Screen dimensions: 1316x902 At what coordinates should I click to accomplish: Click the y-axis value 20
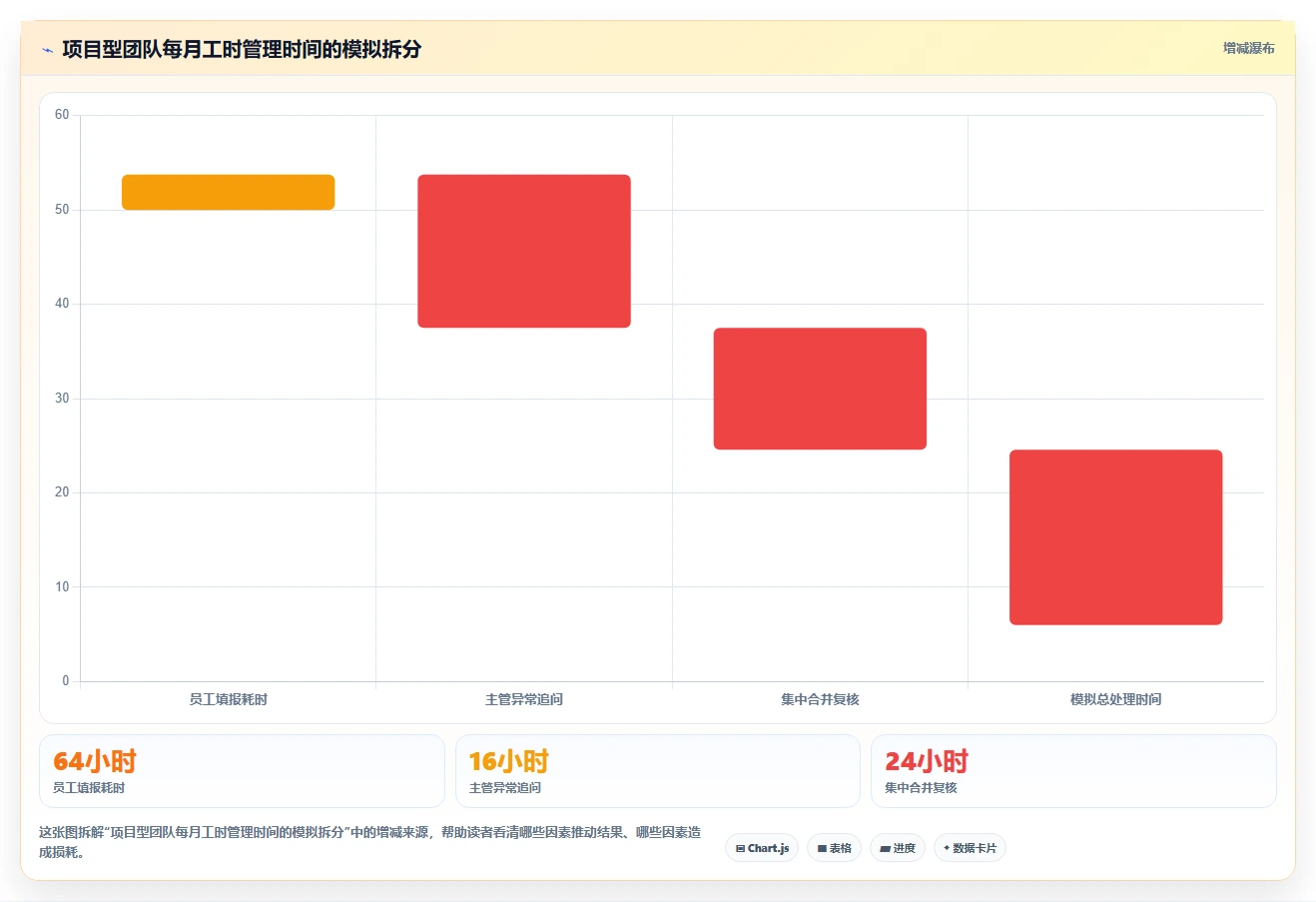[62, 492]
